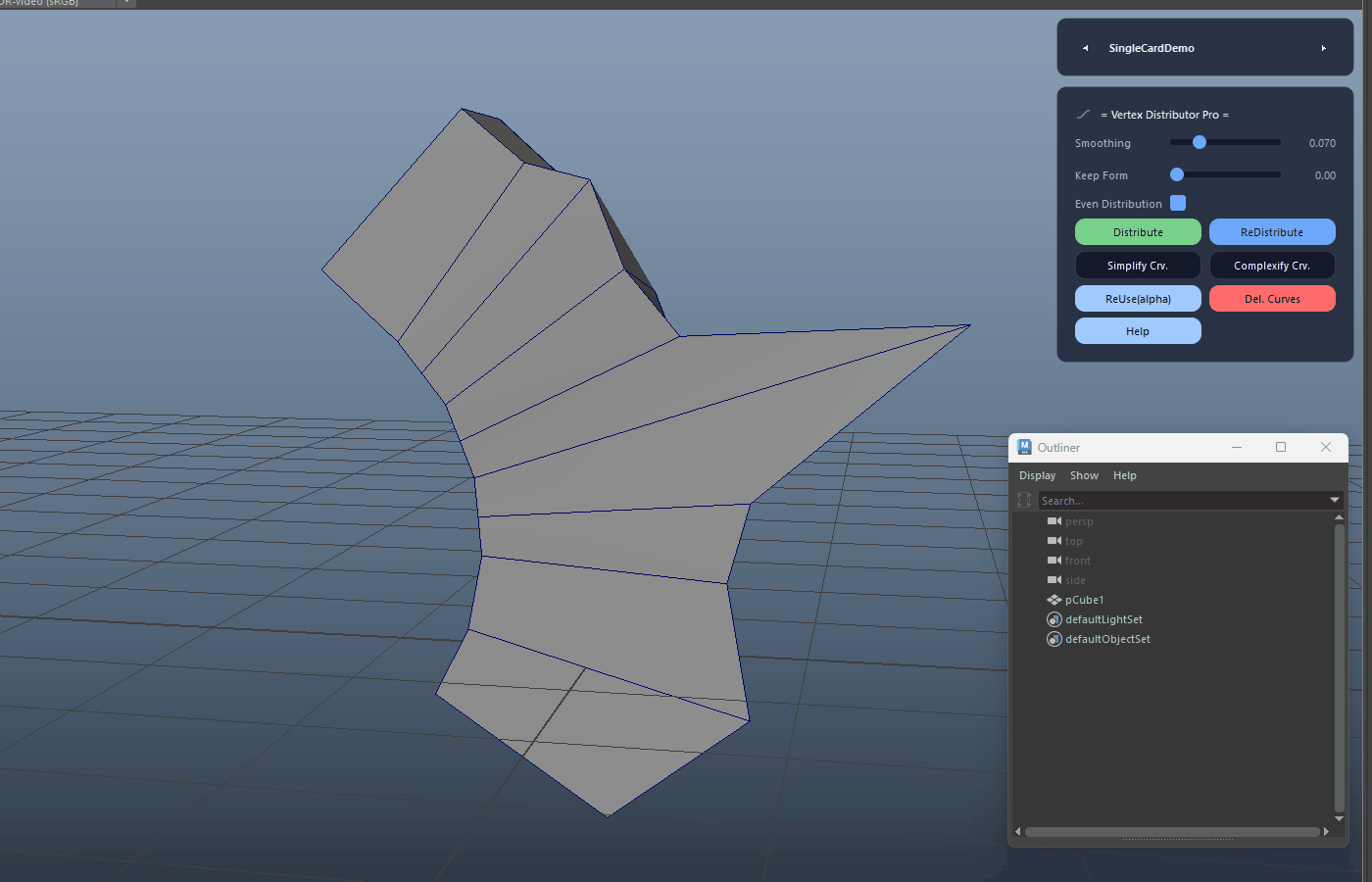
Task: Open the Help menu in Outliner
Action: click(1125, 475)
